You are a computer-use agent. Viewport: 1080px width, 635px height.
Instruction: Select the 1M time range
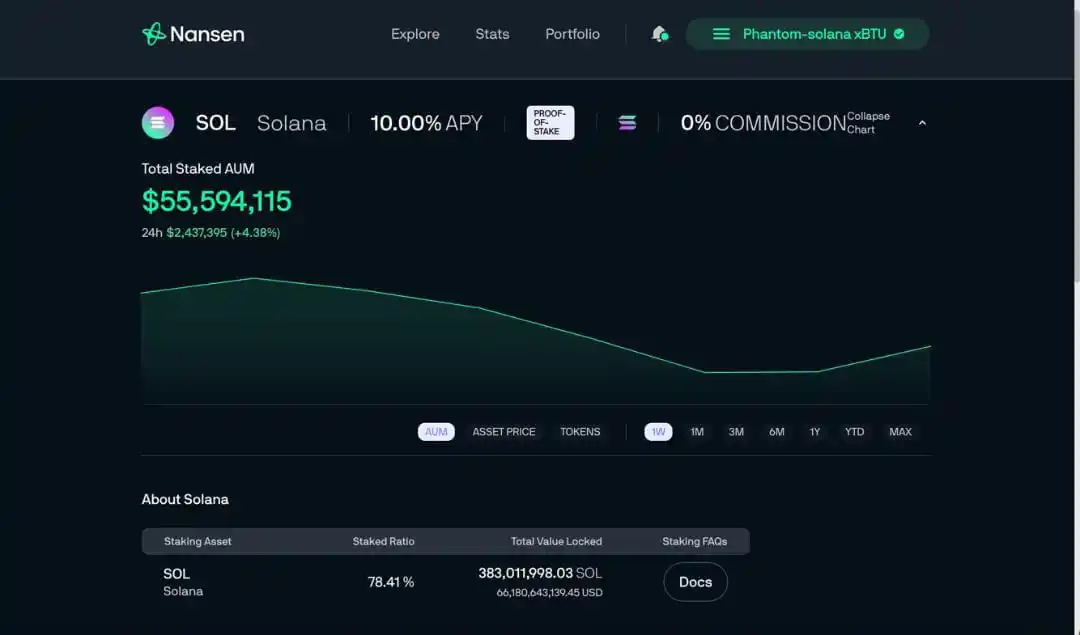click(x=697, y=432)
